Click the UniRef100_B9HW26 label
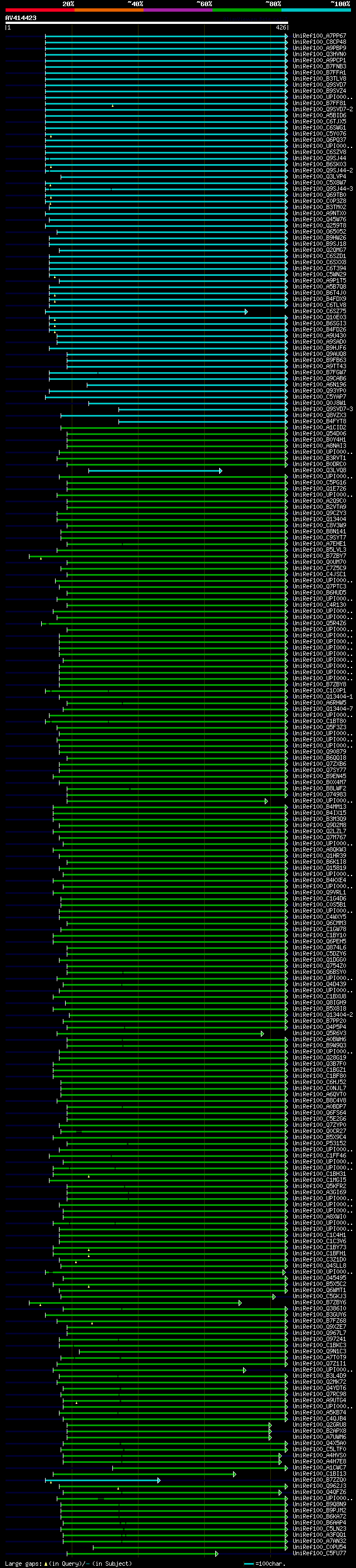356x1568 pixels. pyautogui.click(x=319, y=238)
